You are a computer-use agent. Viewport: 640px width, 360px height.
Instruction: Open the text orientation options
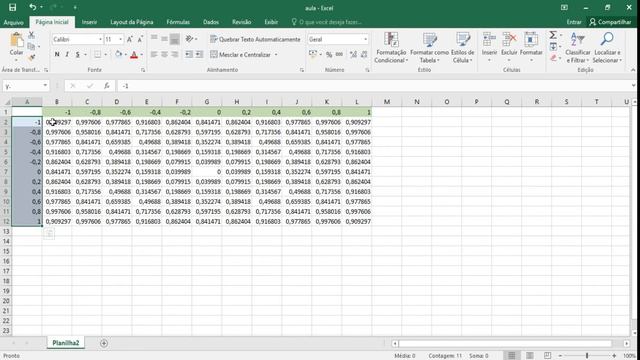[x=190, y=39]
